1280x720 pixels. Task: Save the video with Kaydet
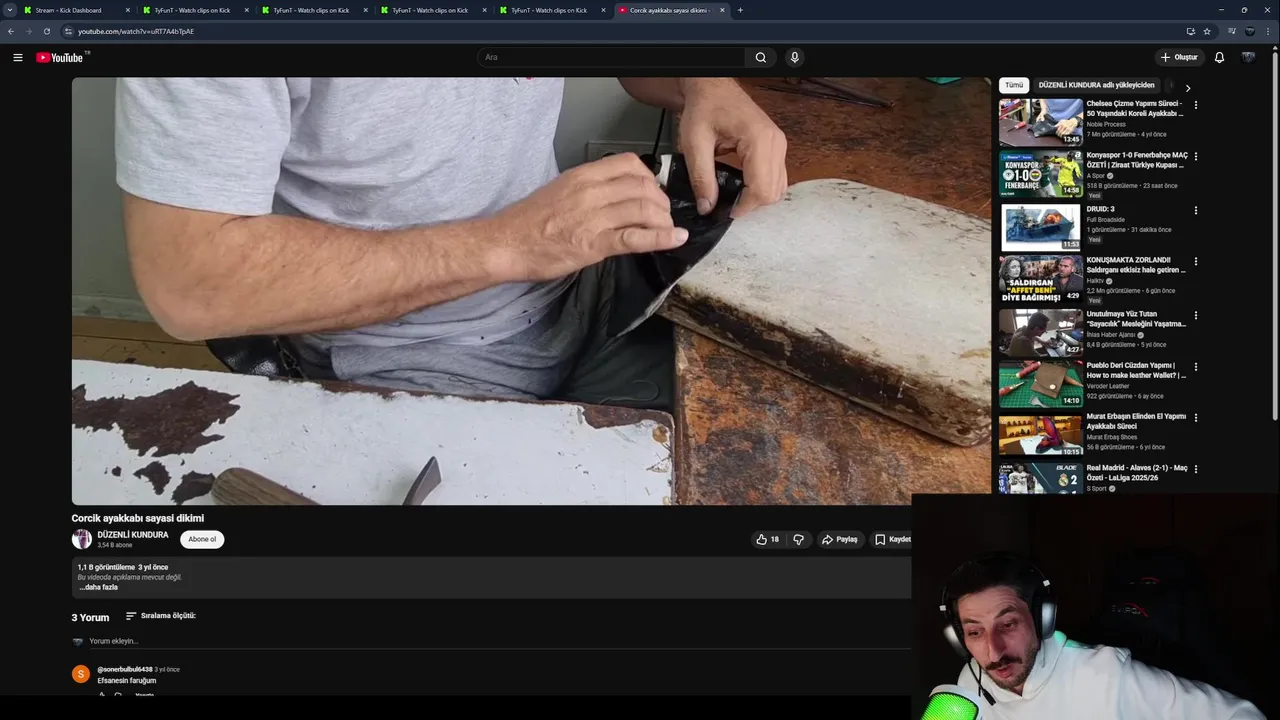pos(892,539)
